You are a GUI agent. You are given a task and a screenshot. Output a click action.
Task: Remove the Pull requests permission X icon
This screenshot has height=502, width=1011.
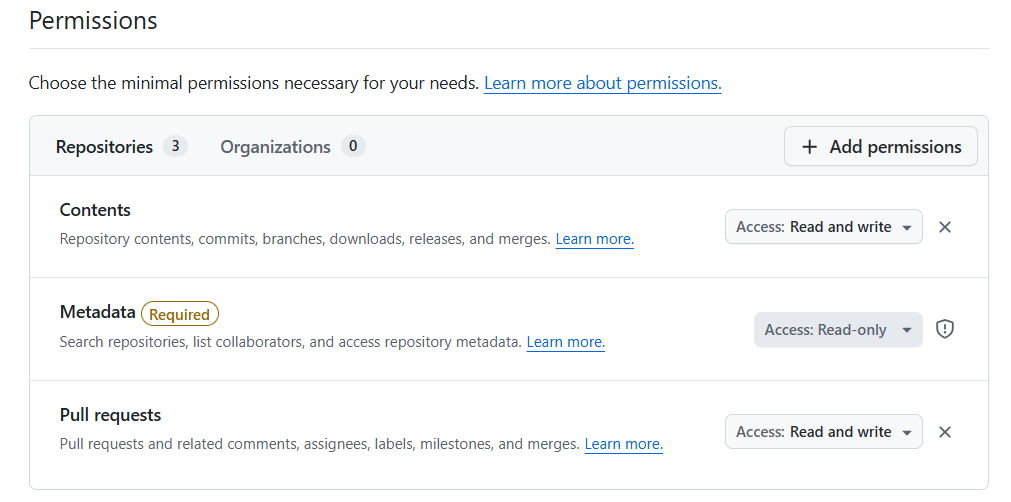(x=944, y=432)
